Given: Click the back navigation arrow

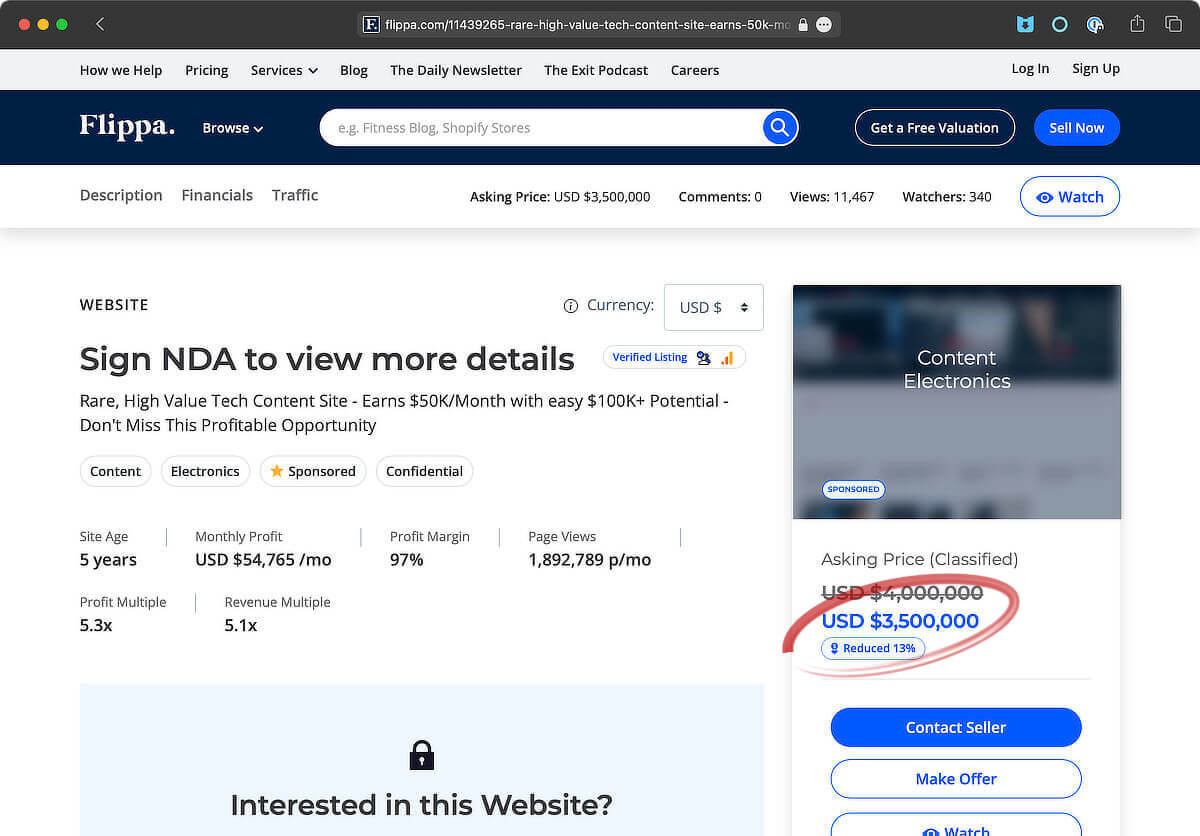Looking at the screenshot, I should pyautogui.click(x=99, y=24).
